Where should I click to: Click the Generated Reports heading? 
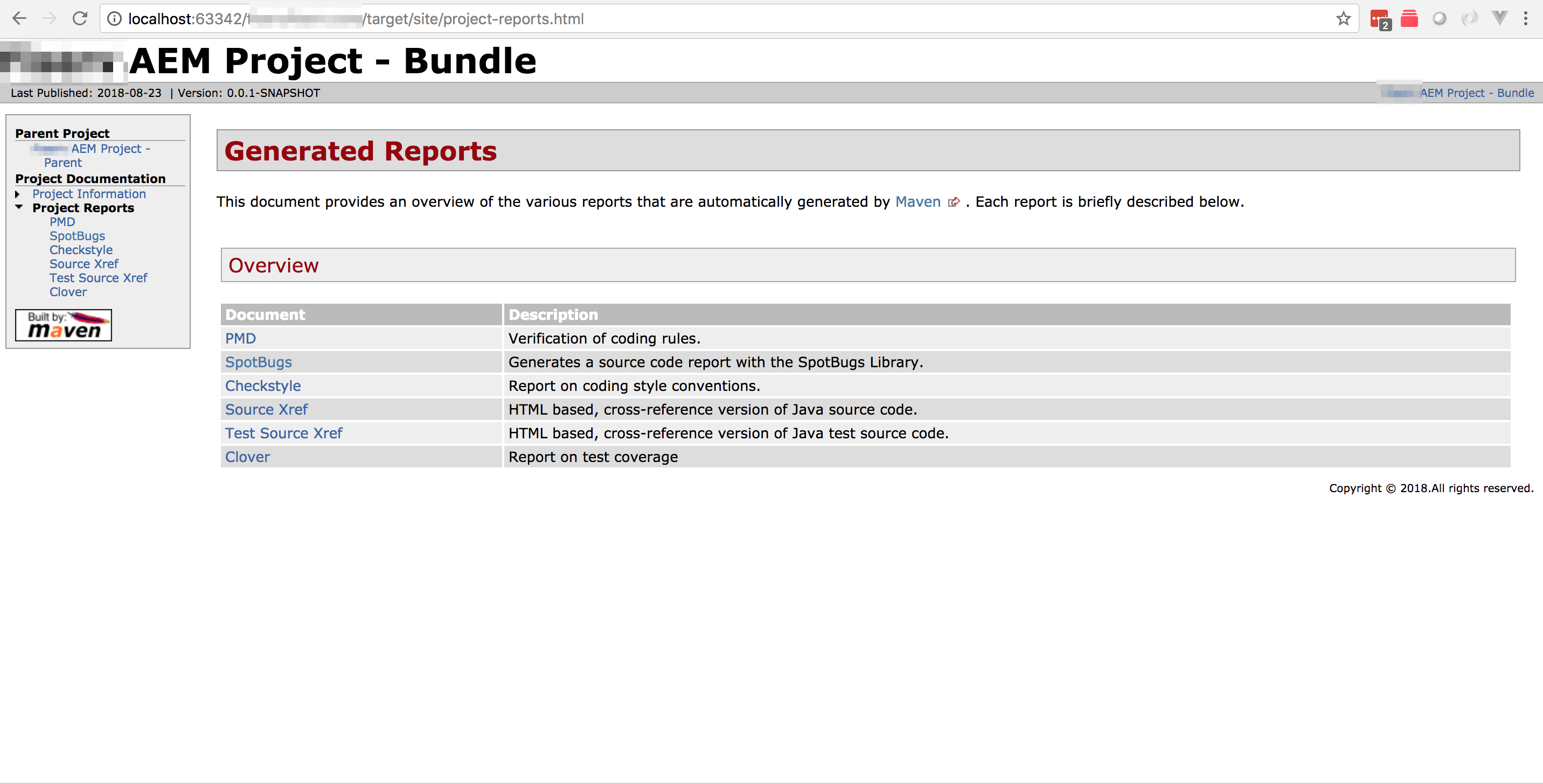tap(360, 151)
